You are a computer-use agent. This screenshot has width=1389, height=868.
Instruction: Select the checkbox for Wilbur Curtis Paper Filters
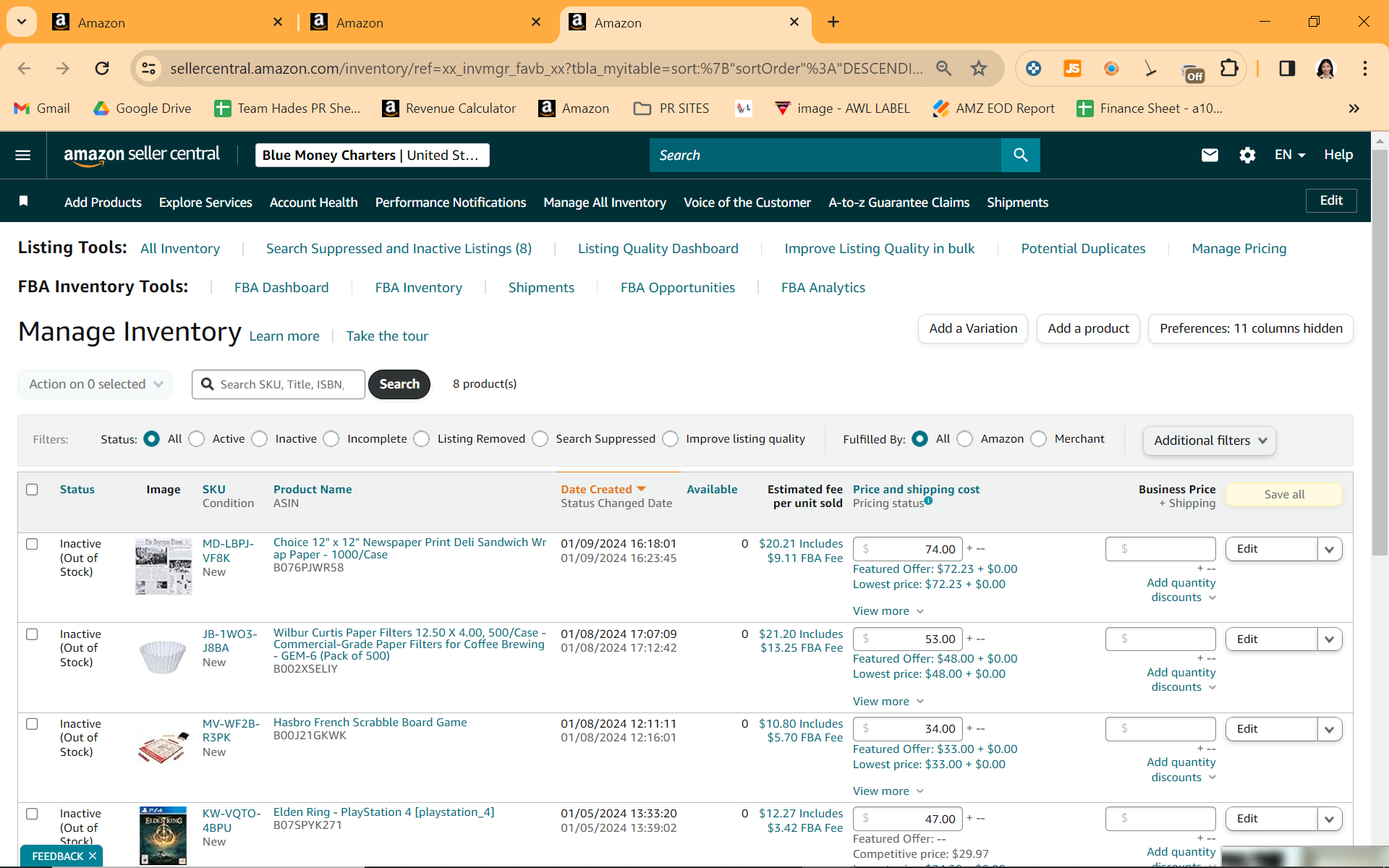pos(32,634)
